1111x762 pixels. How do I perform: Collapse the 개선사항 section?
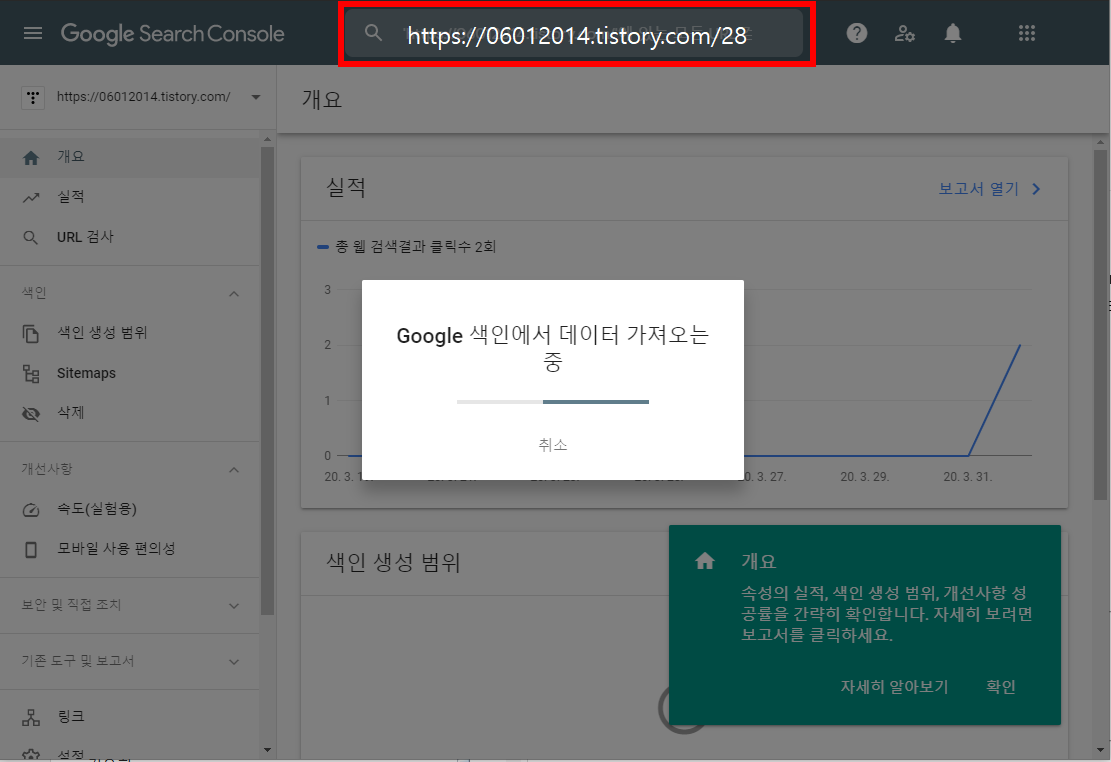tap(234, 470)
